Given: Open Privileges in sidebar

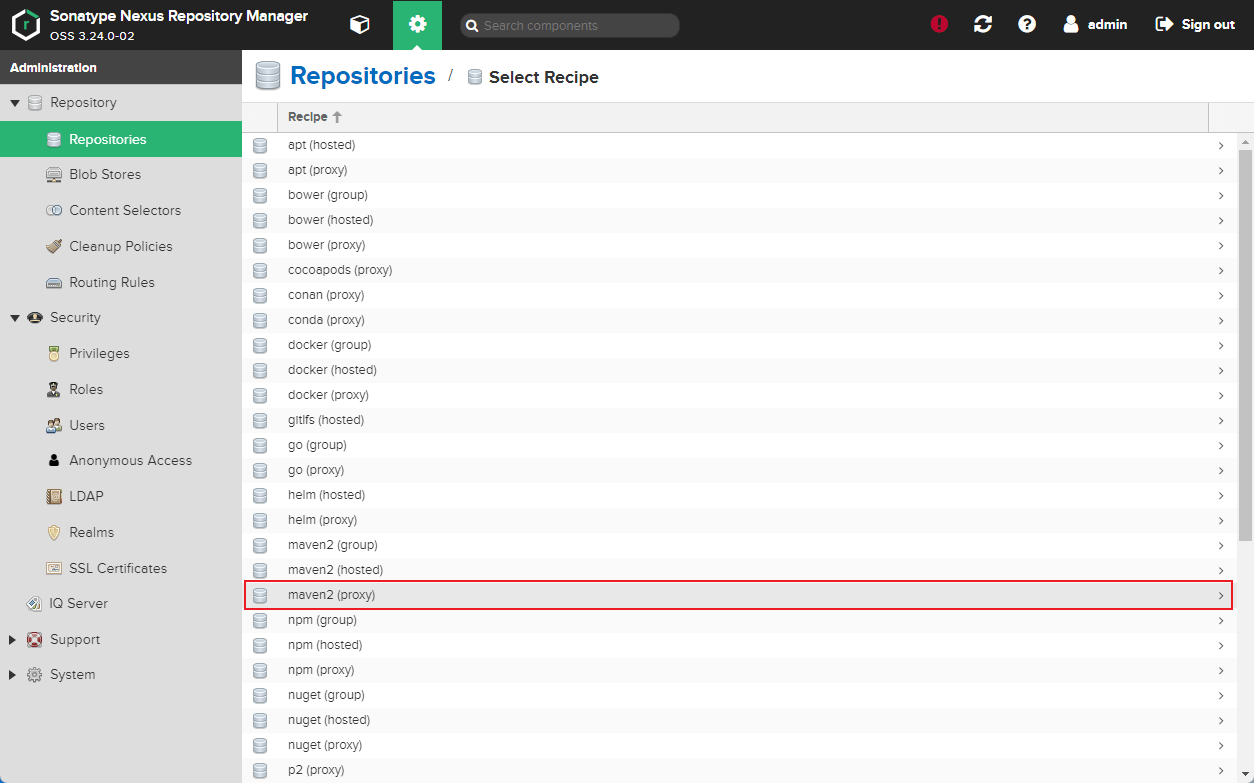Looking at the screenshot, I should [121, 353].
